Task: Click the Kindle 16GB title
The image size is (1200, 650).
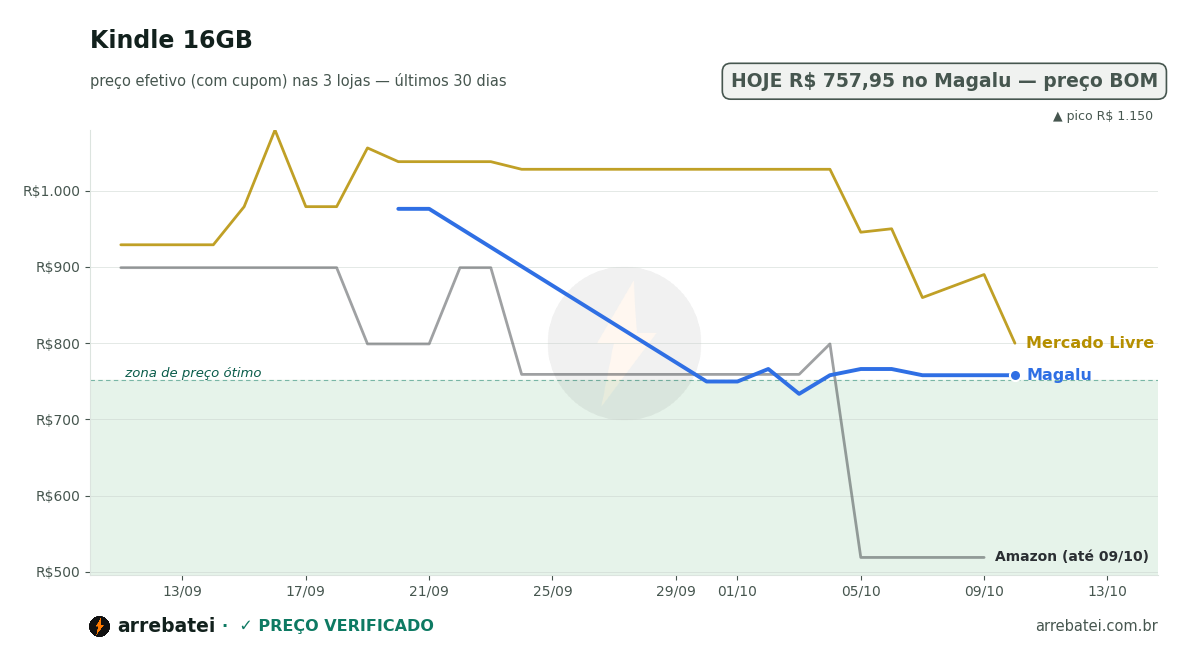Action: click(x=171, y=41)
